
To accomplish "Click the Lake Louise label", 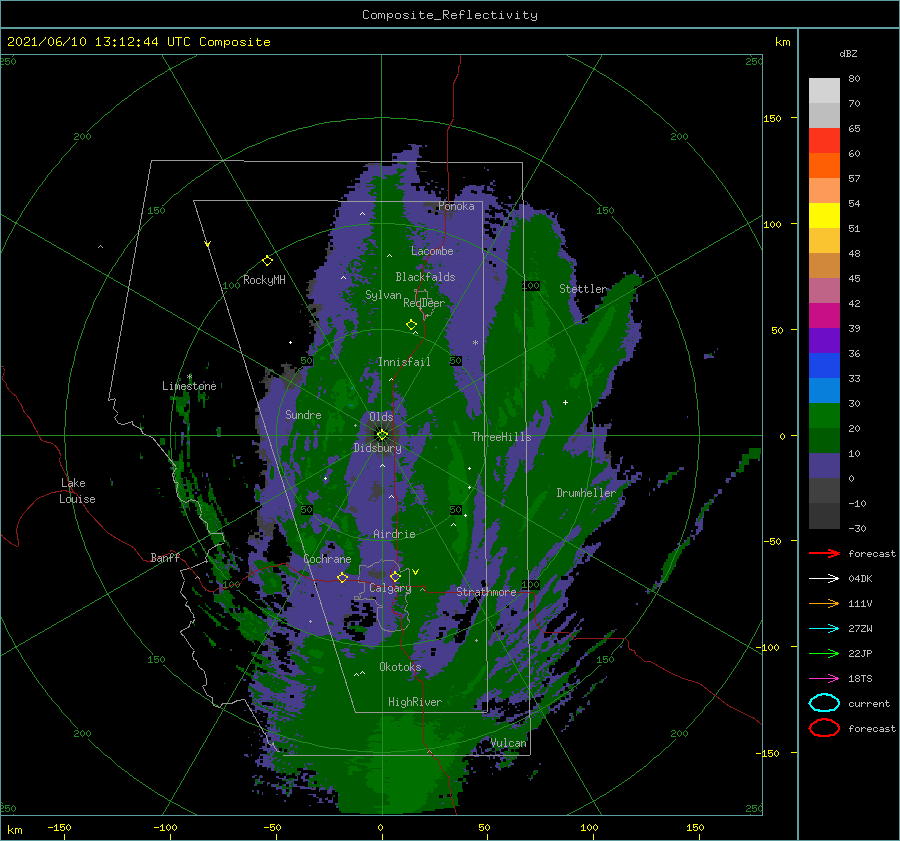I will (x=77, y=491).
